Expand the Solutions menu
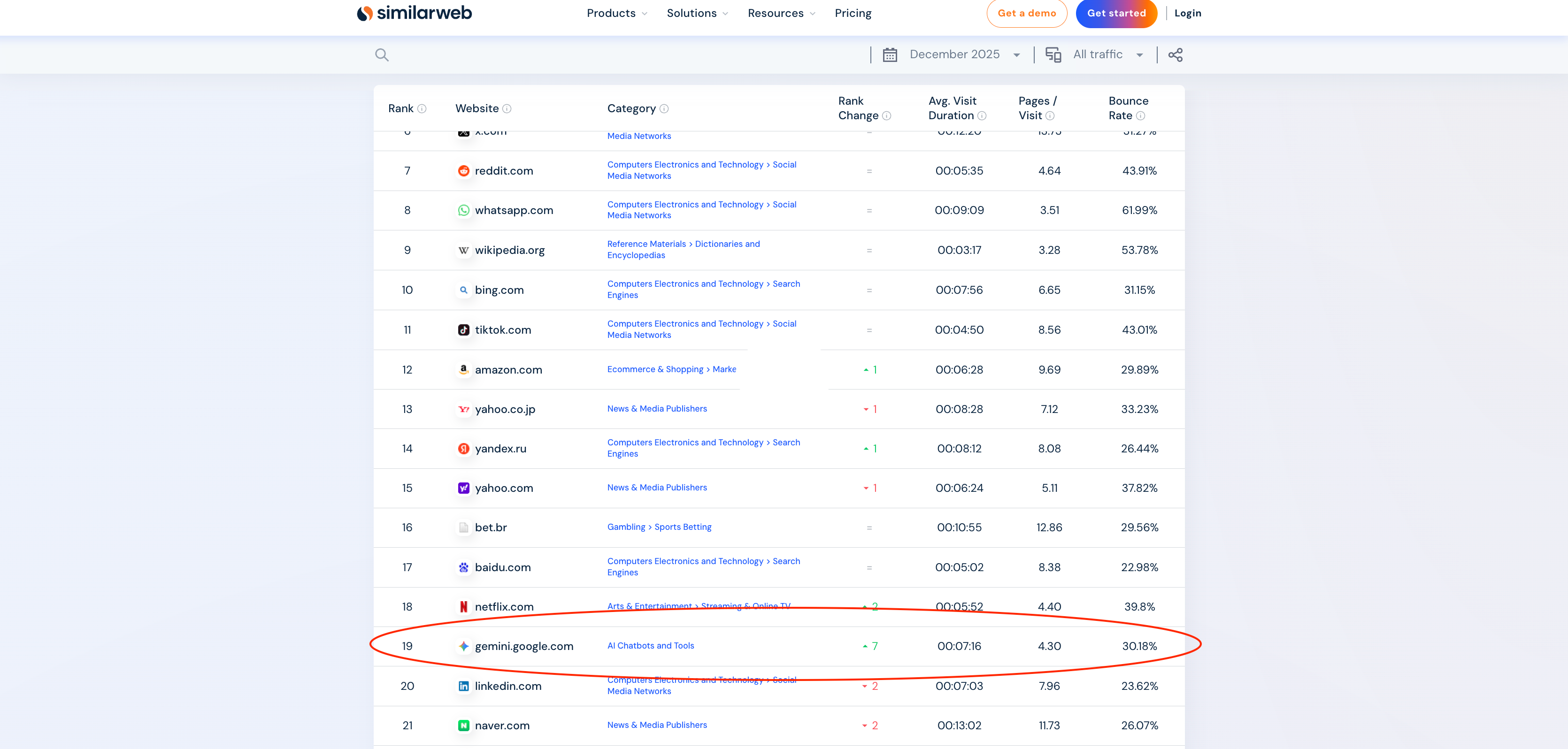This screenshot has height=749, width=1568. click(x=698, y=14)
